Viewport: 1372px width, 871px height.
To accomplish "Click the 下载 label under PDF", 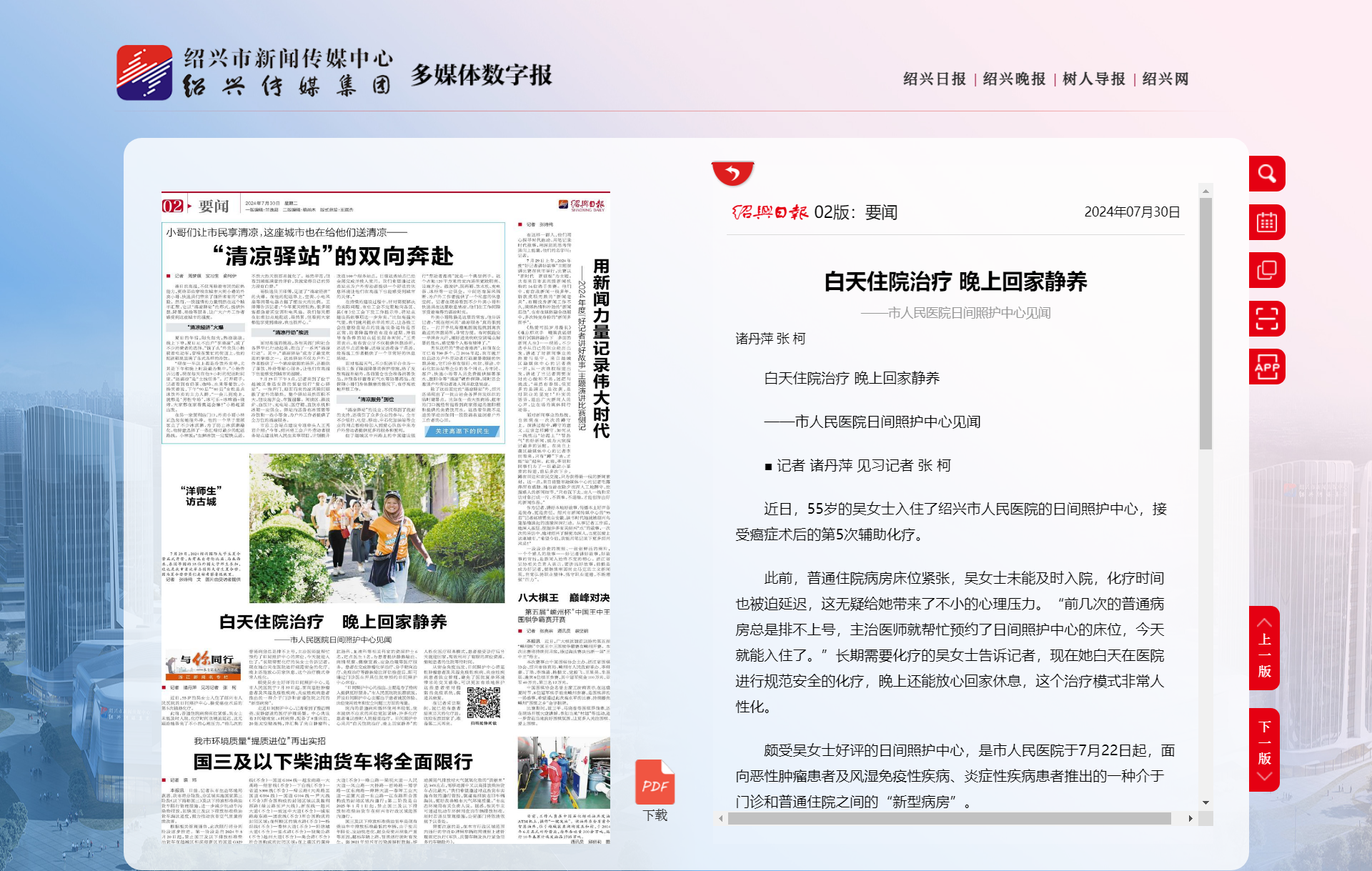I will click(655, 815).
